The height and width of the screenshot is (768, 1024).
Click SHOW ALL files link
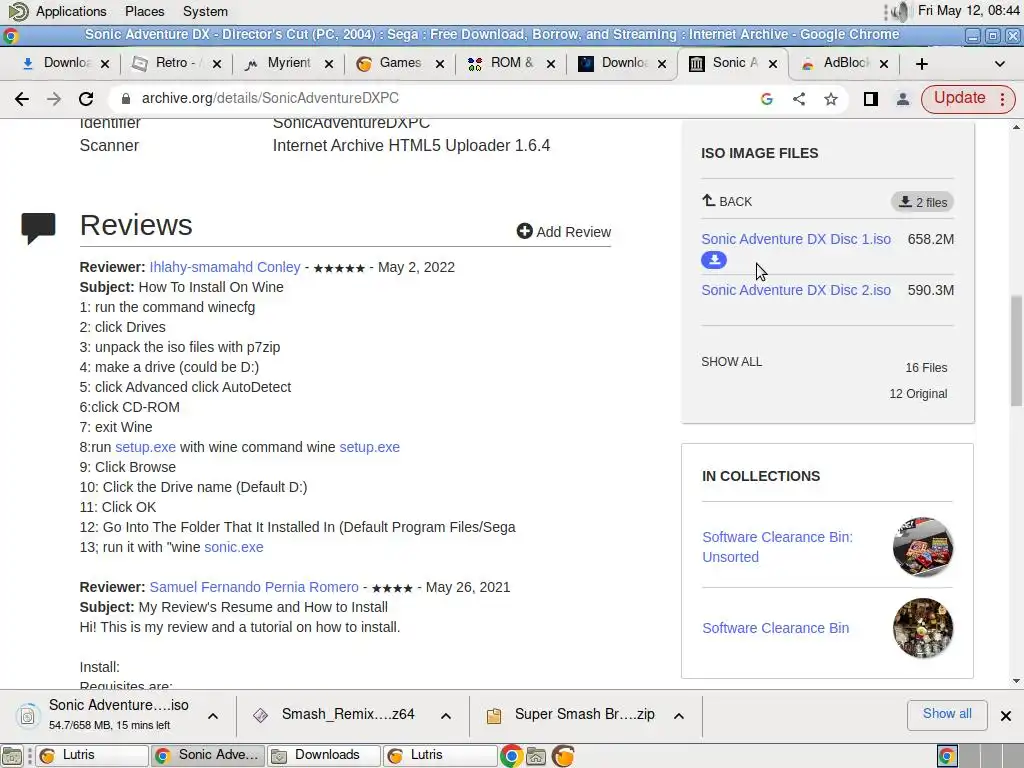click(x=731, y=362)
